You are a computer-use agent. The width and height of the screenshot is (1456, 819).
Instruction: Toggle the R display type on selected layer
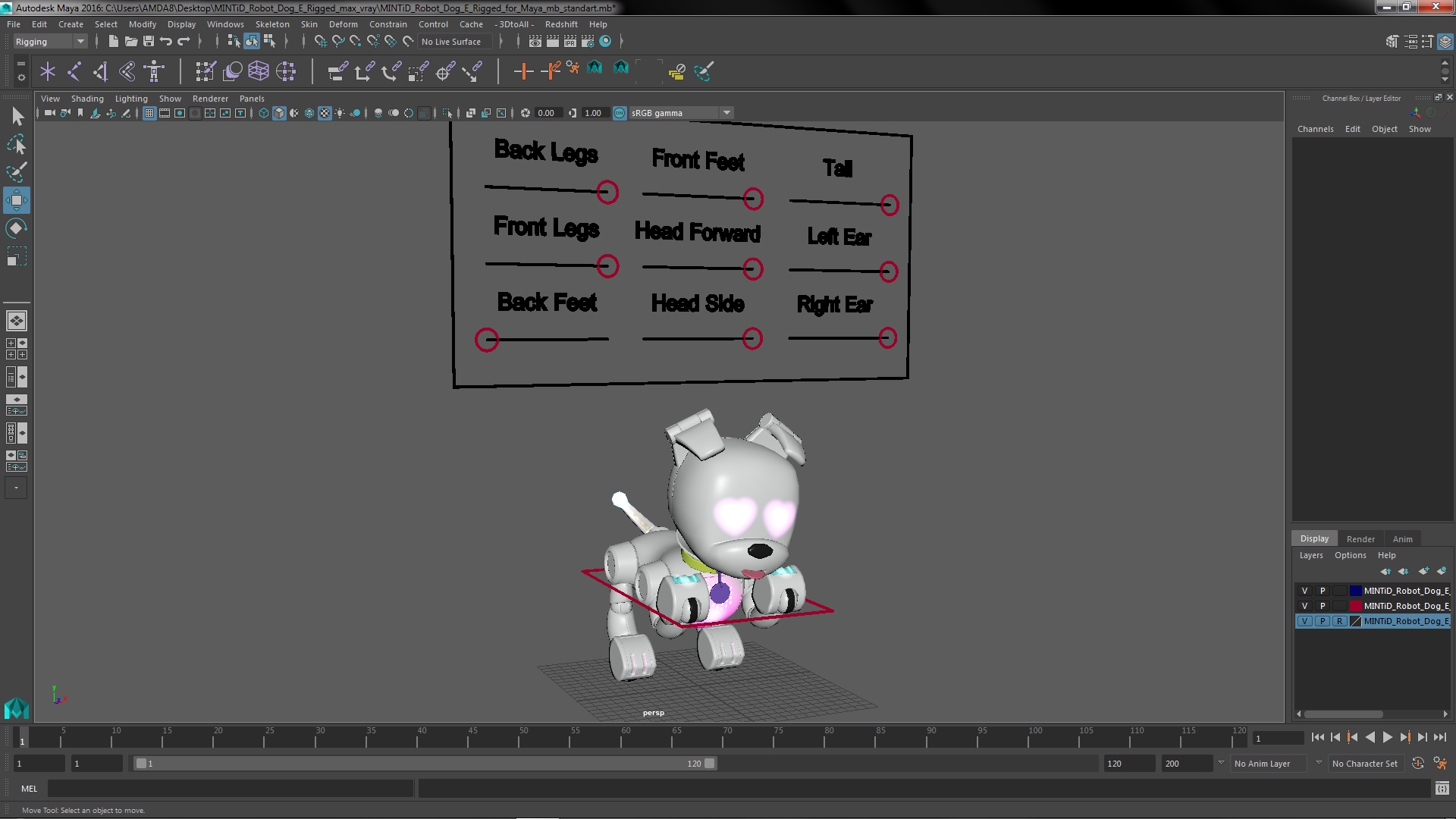click(1340, 621)
